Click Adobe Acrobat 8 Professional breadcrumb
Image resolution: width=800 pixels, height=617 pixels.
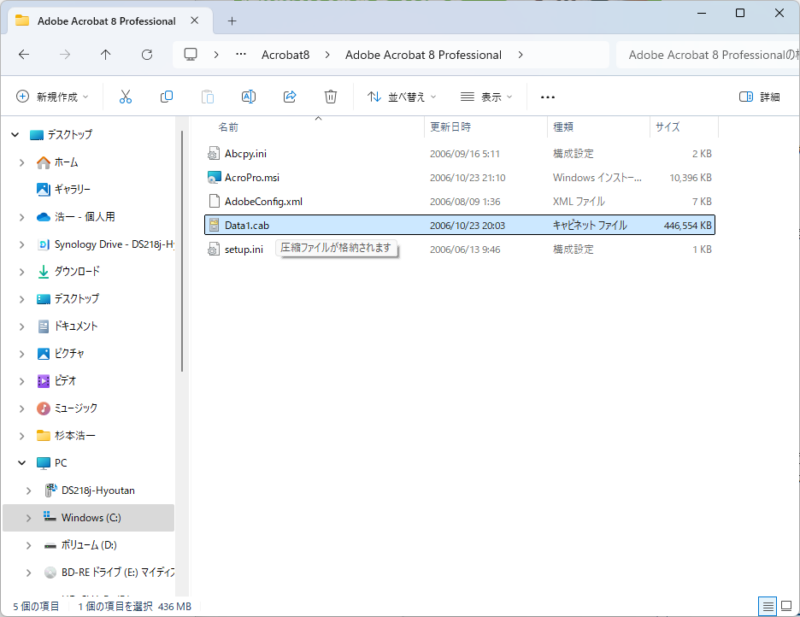(423, 55)
